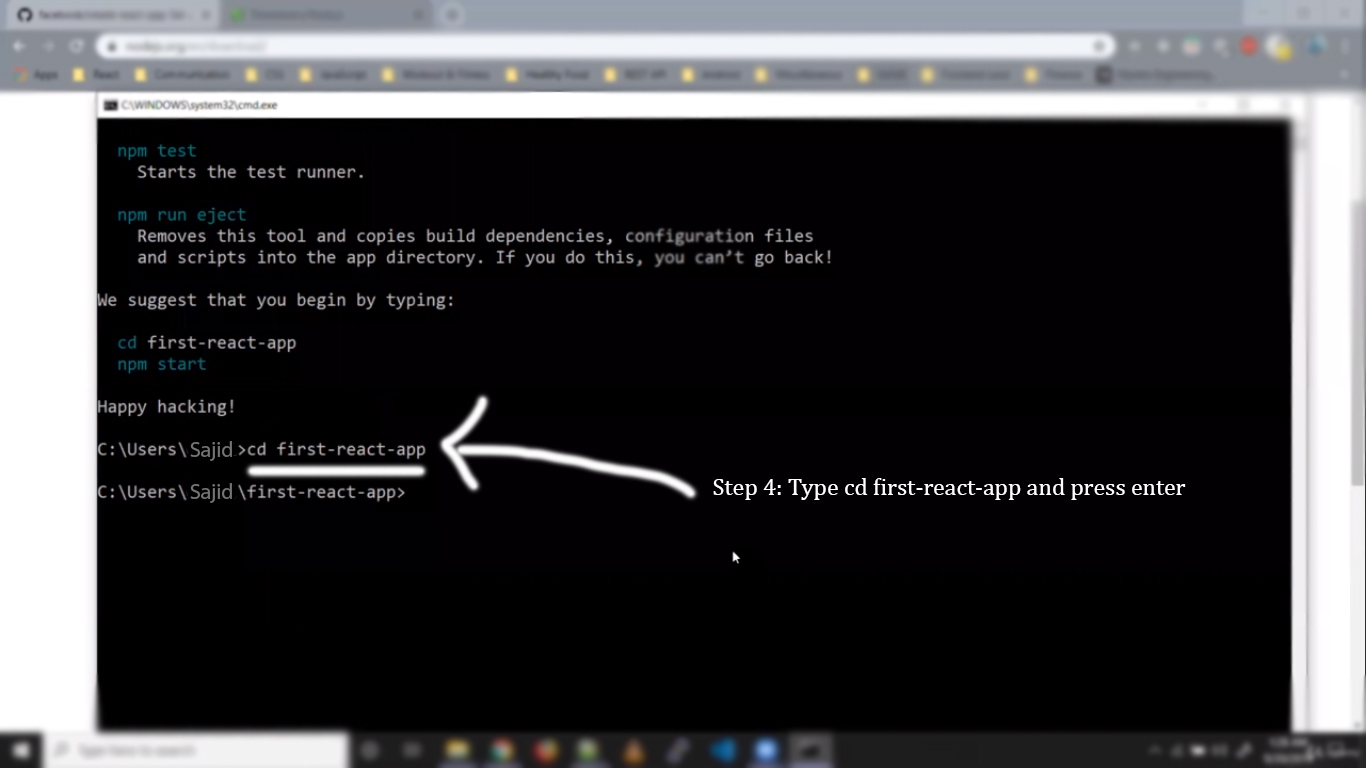The image size is (1366, 768).
Task: Go forward in Chrome
Action: click(47, 46)
